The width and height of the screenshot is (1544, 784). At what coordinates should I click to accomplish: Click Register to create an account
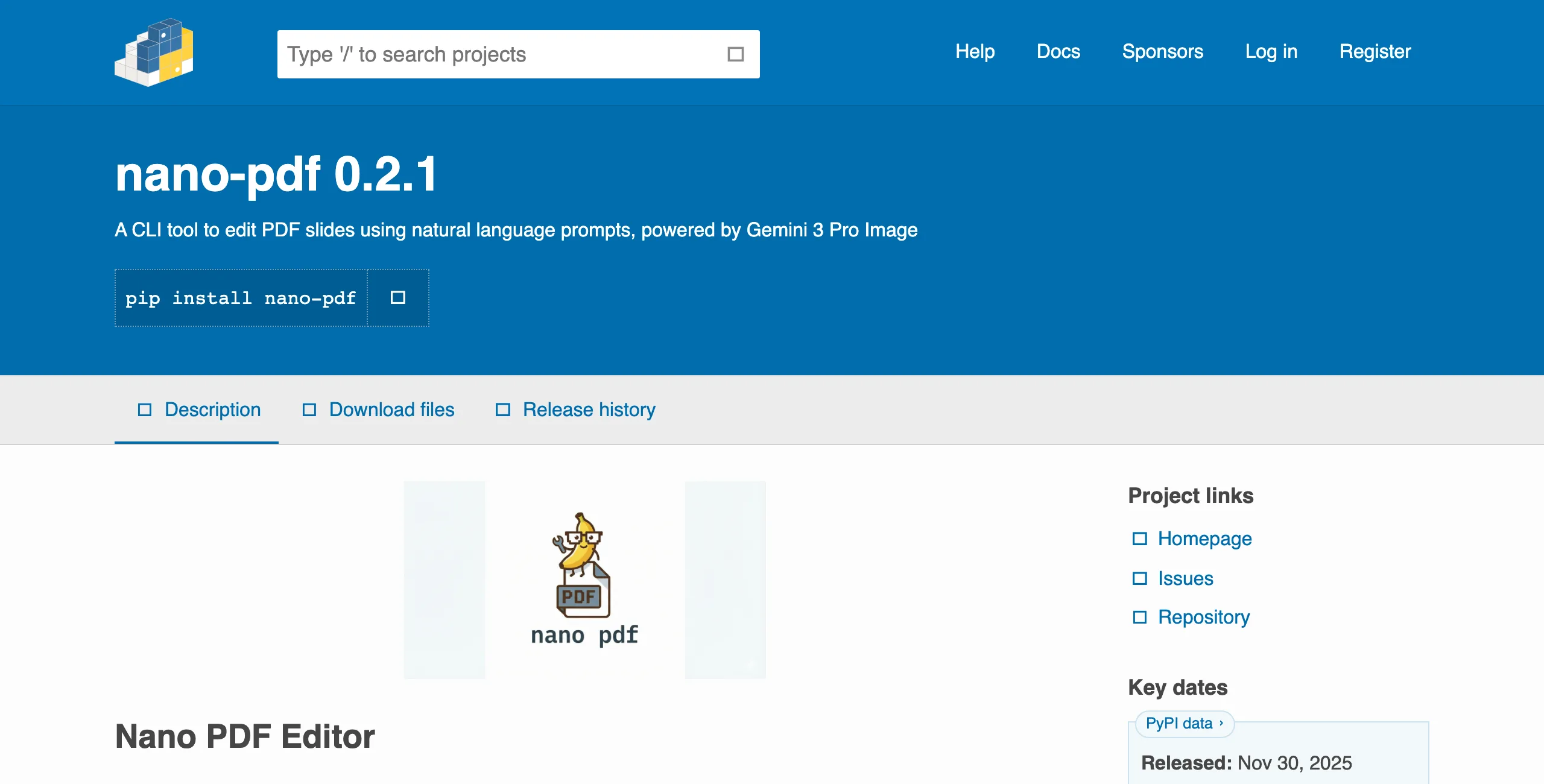pos(1375,51)
